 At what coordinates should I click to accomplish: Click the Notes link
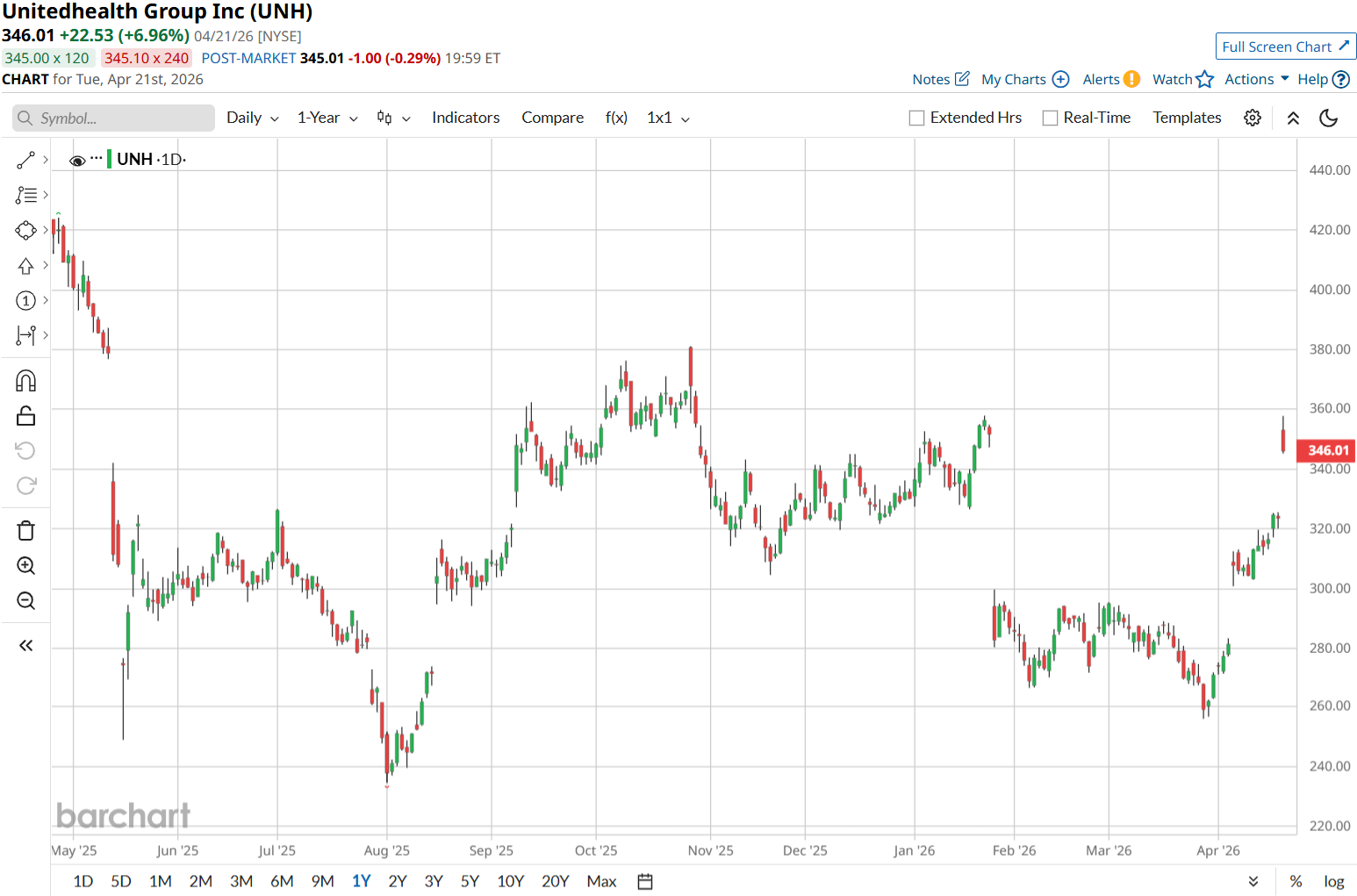point(930,79)
